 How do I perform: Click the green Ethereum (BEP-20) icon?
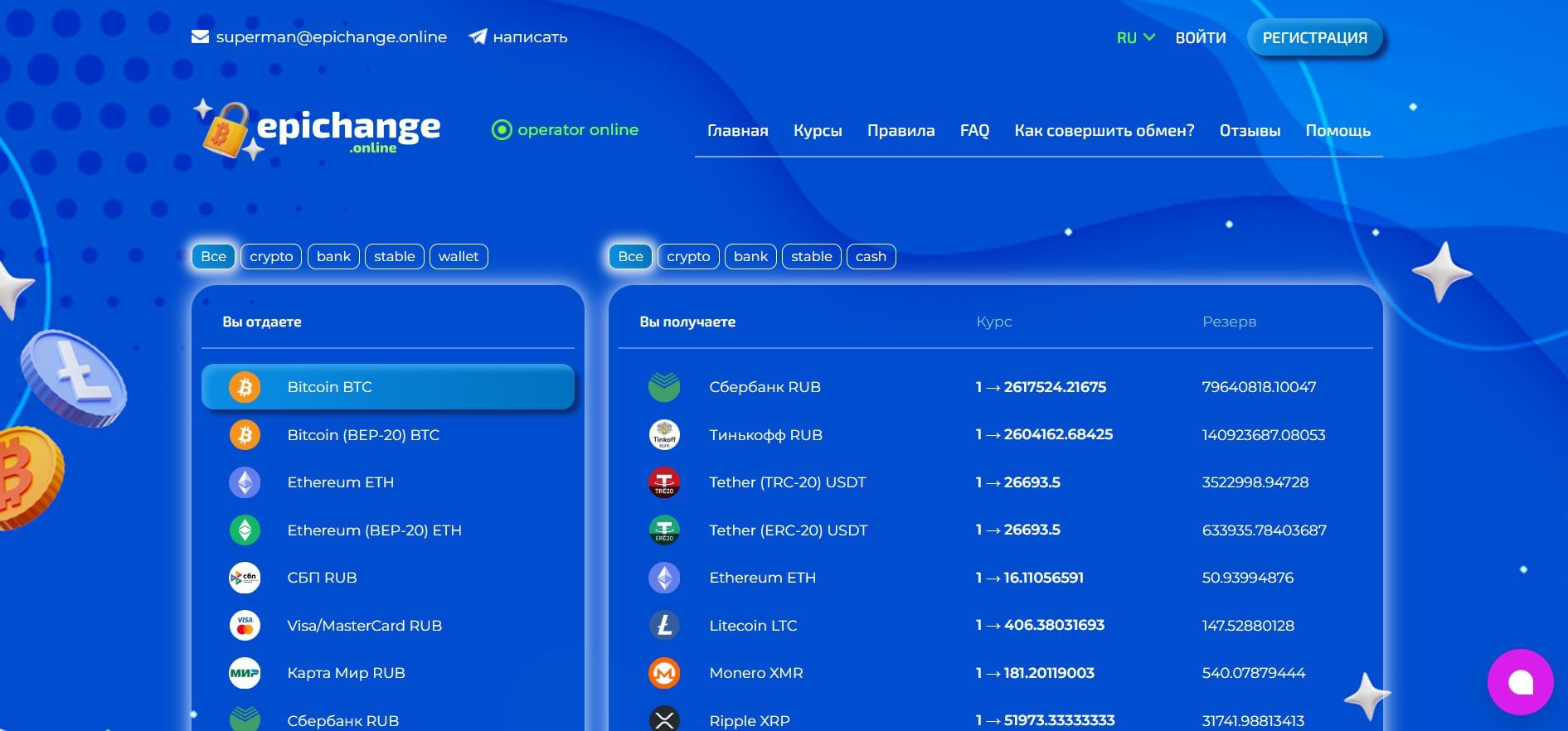click(245, 530)
